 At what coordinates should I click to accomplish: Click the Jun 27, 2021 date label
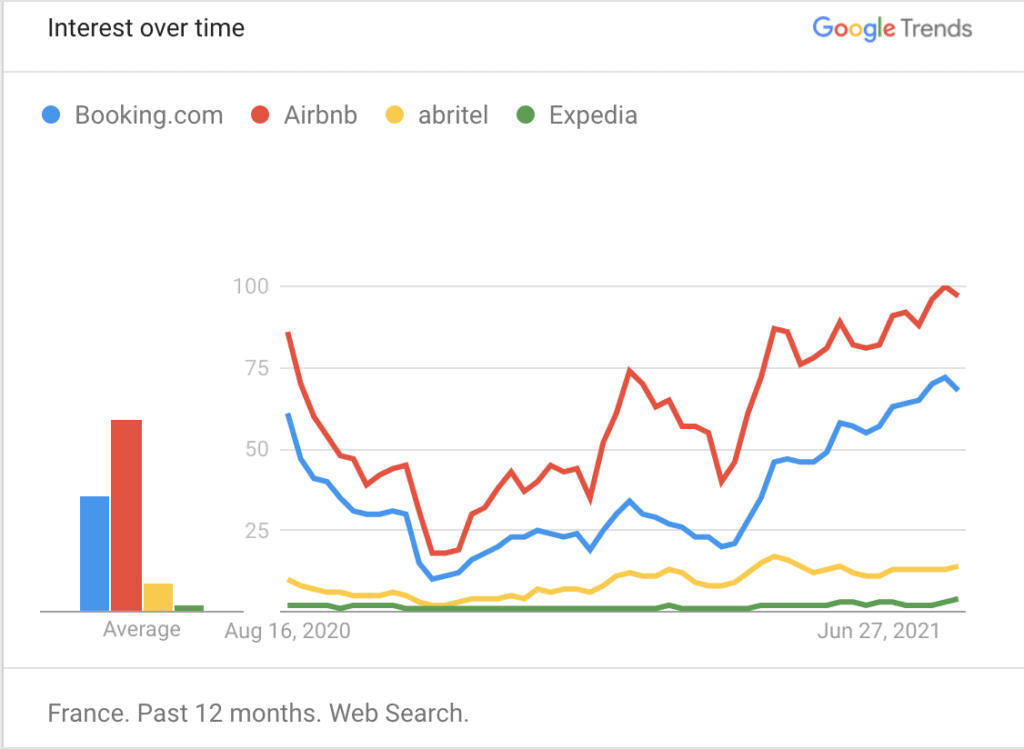tap(878, 631)
